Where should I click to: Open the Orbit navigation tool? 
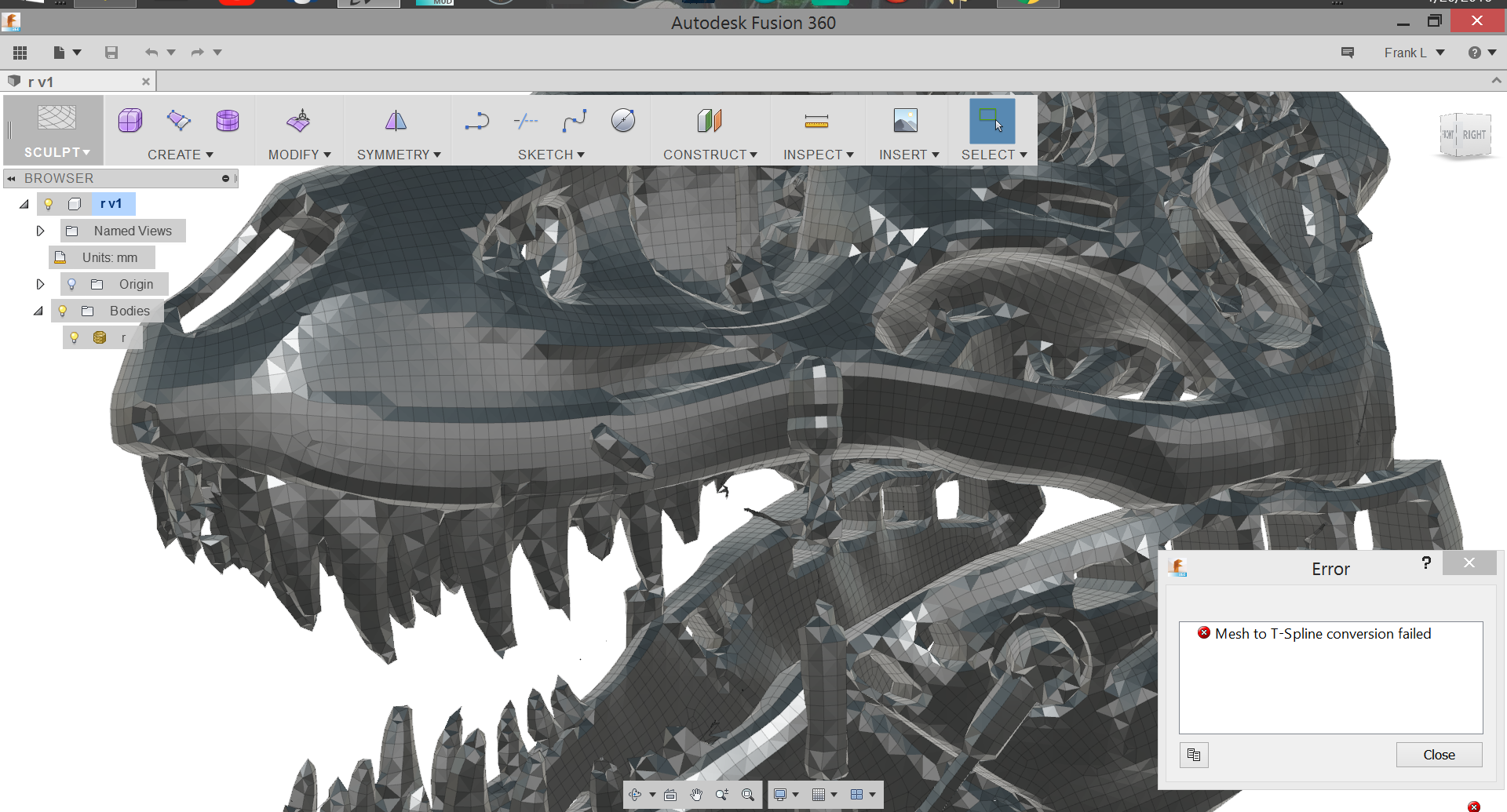pyautogui.click(x=636, y=795)
